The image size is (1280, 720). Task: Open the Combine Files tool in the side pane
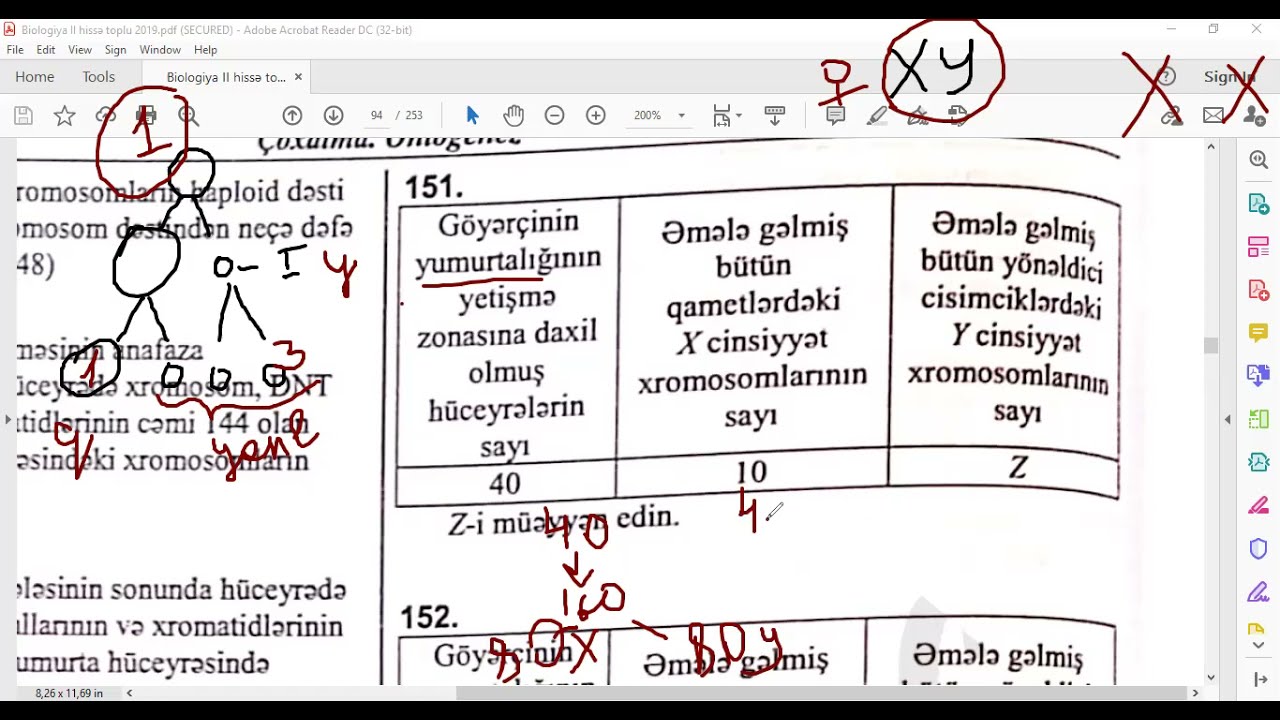click(x=1258, y=376)
